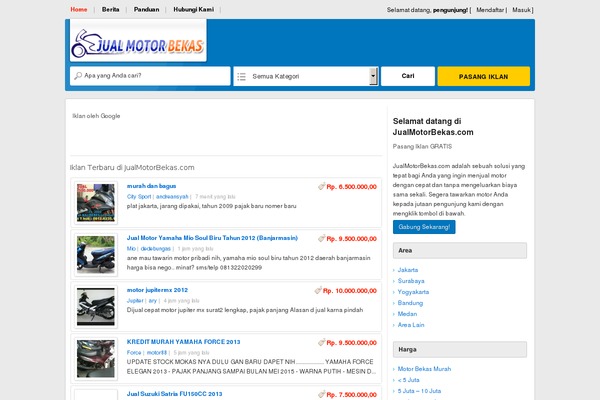
Task: Click price tag icon next to Rp. 6.500.000,00
Action: 321,186
